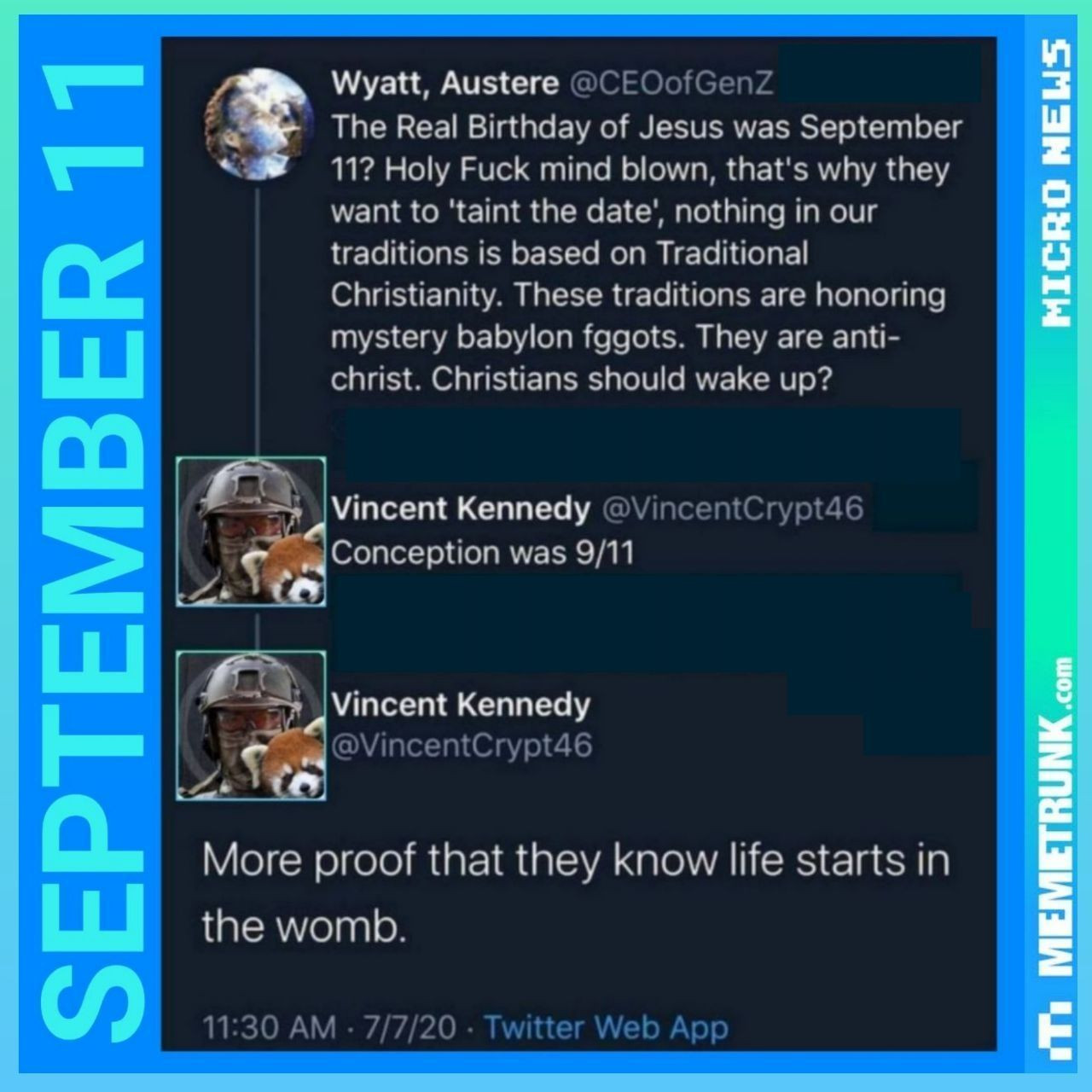Click the 7/7/20 tweet date
This screenshot has height=1092, width=1092.
pyautogui.click(x=409, y=1027)
